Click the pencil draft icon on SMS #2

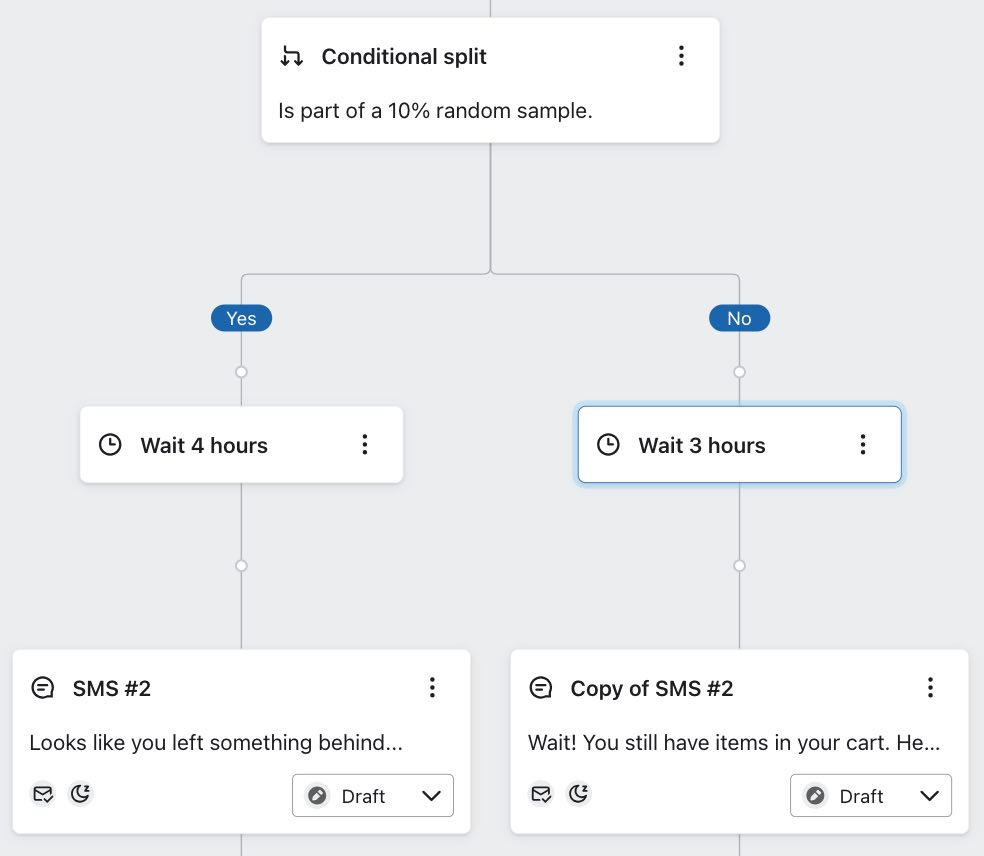[317, 796]
